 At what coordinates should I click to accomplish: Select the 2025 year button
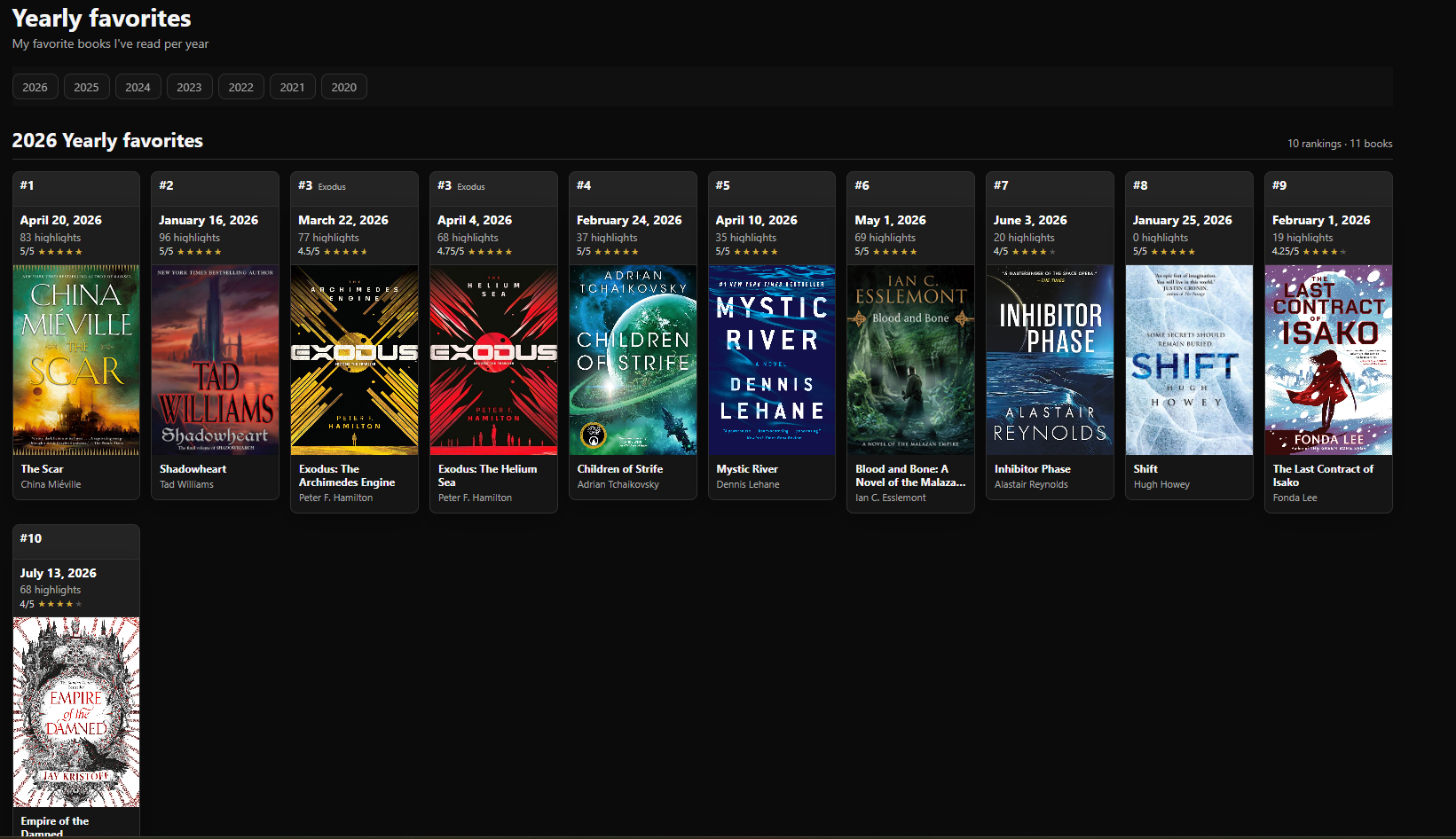(87, 87)
